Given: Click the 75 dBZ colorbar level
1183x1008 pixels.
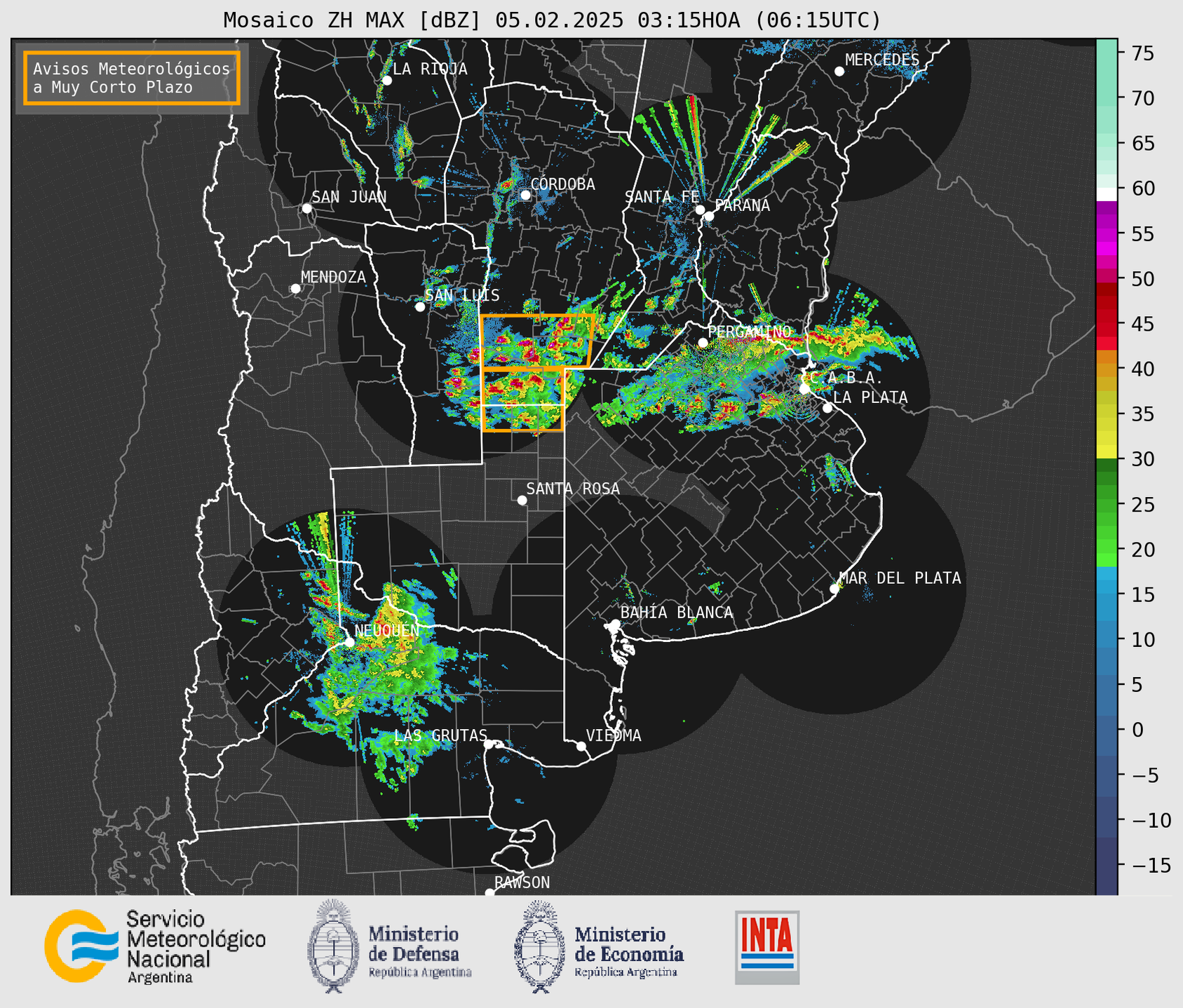Looking at the screenshot, I should click(x=1107, y=53).
